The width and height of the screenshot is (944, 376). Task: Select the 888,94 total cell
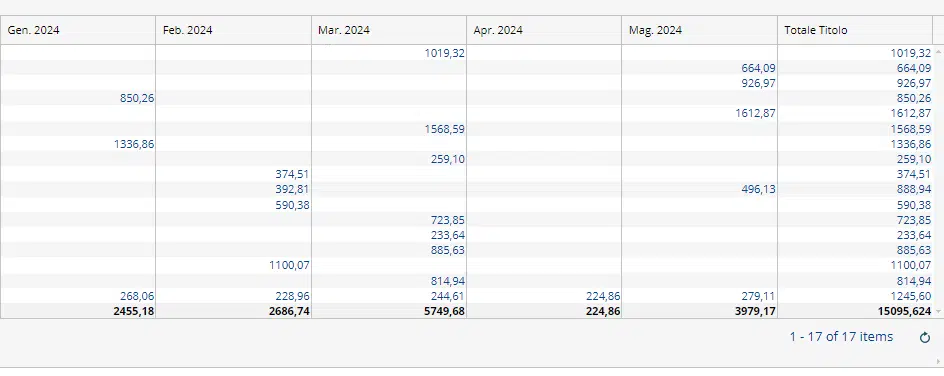[x=913, y=190]
